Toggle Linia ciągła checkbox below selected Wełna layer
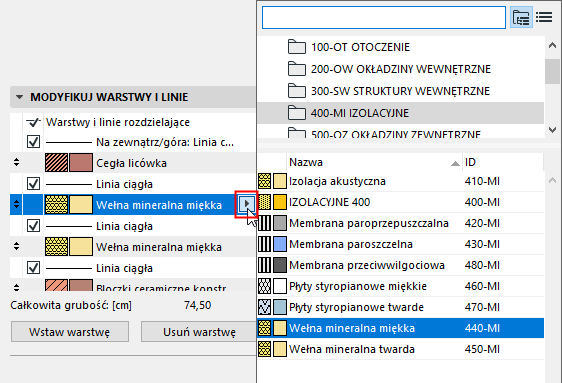This screenshot has width=562, height=383. point(33,226)
